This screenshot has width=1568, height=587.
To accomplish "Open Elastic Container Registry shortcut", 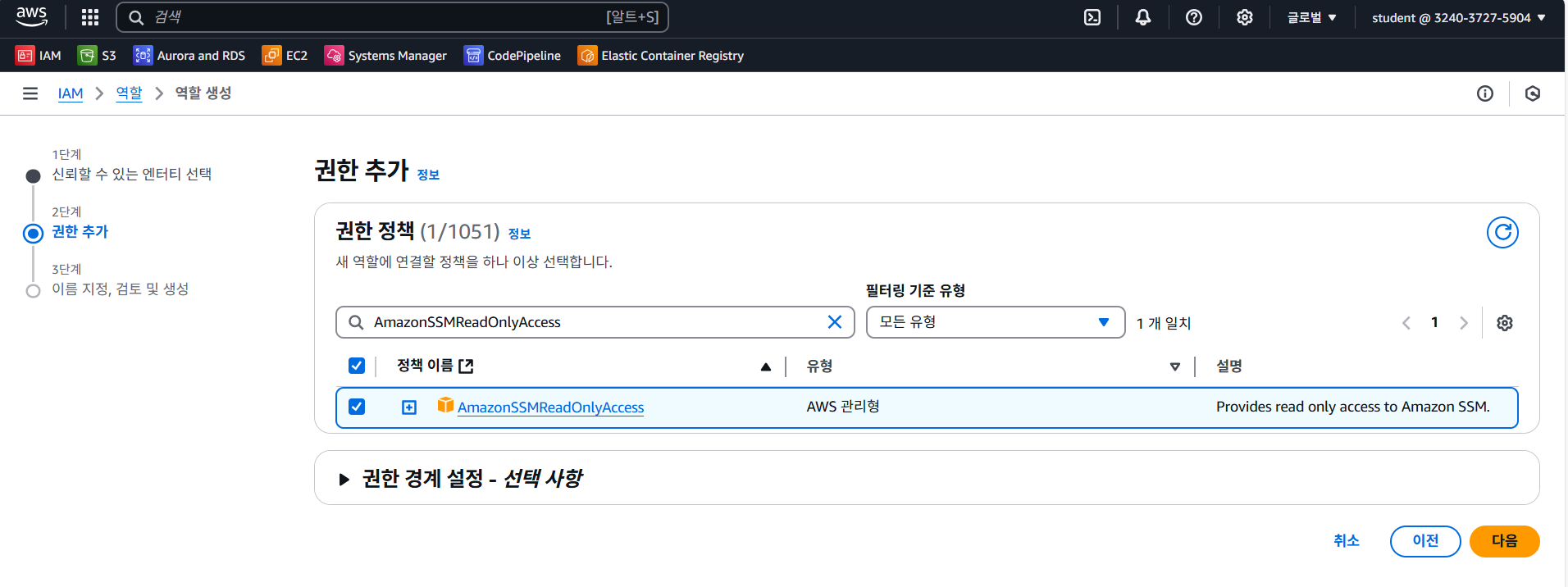I will tap(661, 55).
